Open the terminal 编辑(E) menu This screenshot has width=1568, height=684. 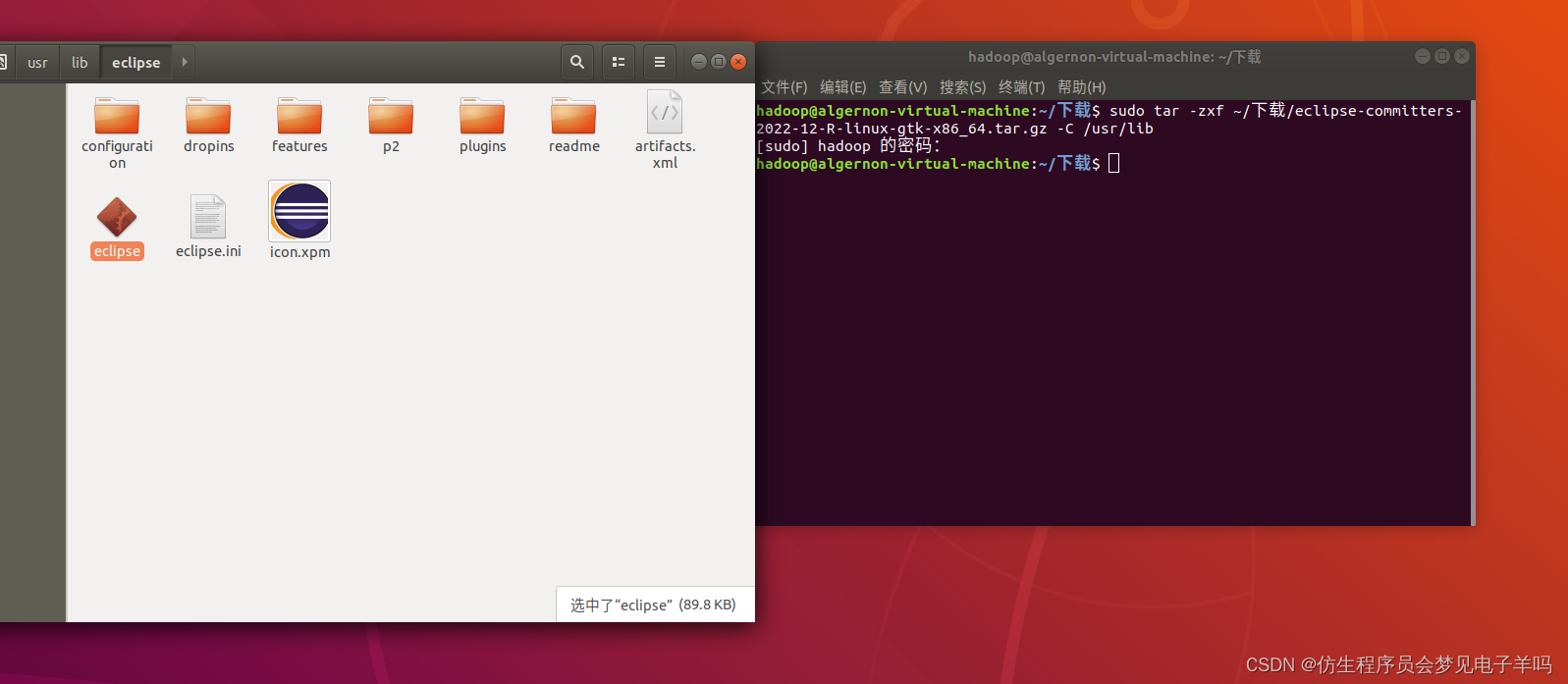[843, 87]
